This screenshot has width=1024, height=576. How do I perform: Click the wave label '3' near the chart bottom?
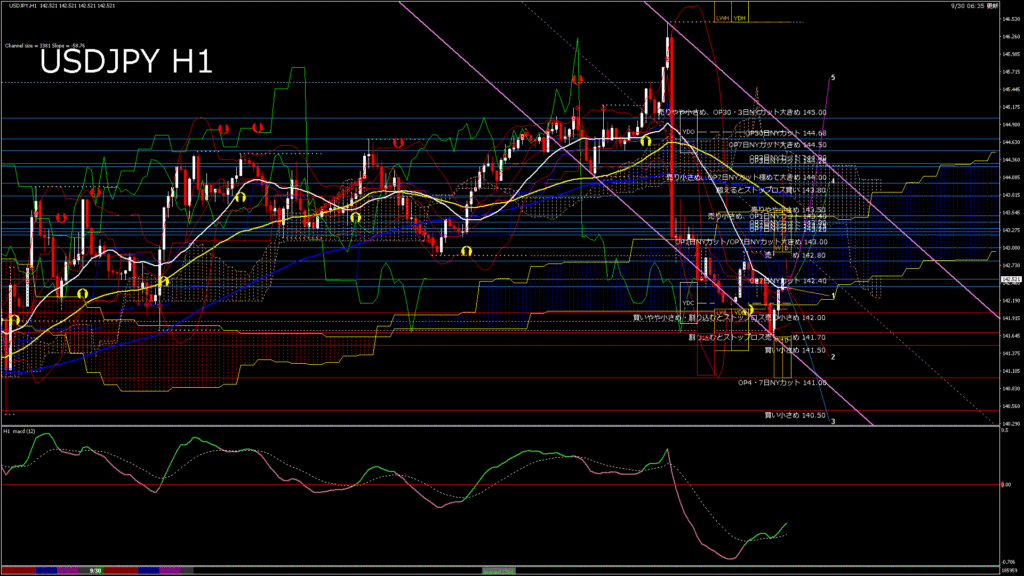834,421
